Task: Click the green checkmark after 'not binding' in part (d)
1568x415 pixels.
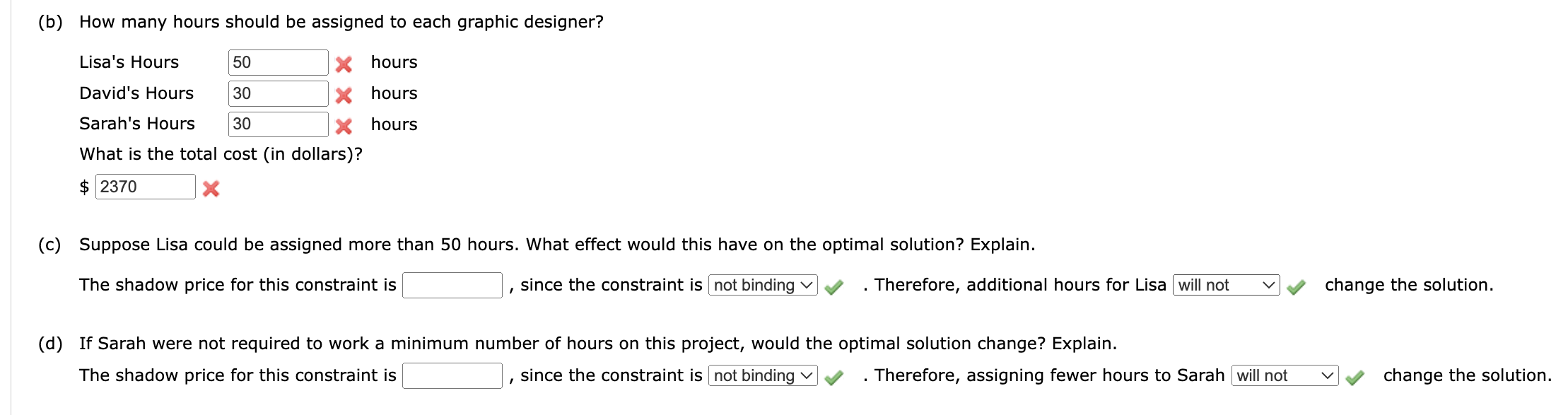Action: [x=833, y=376]
